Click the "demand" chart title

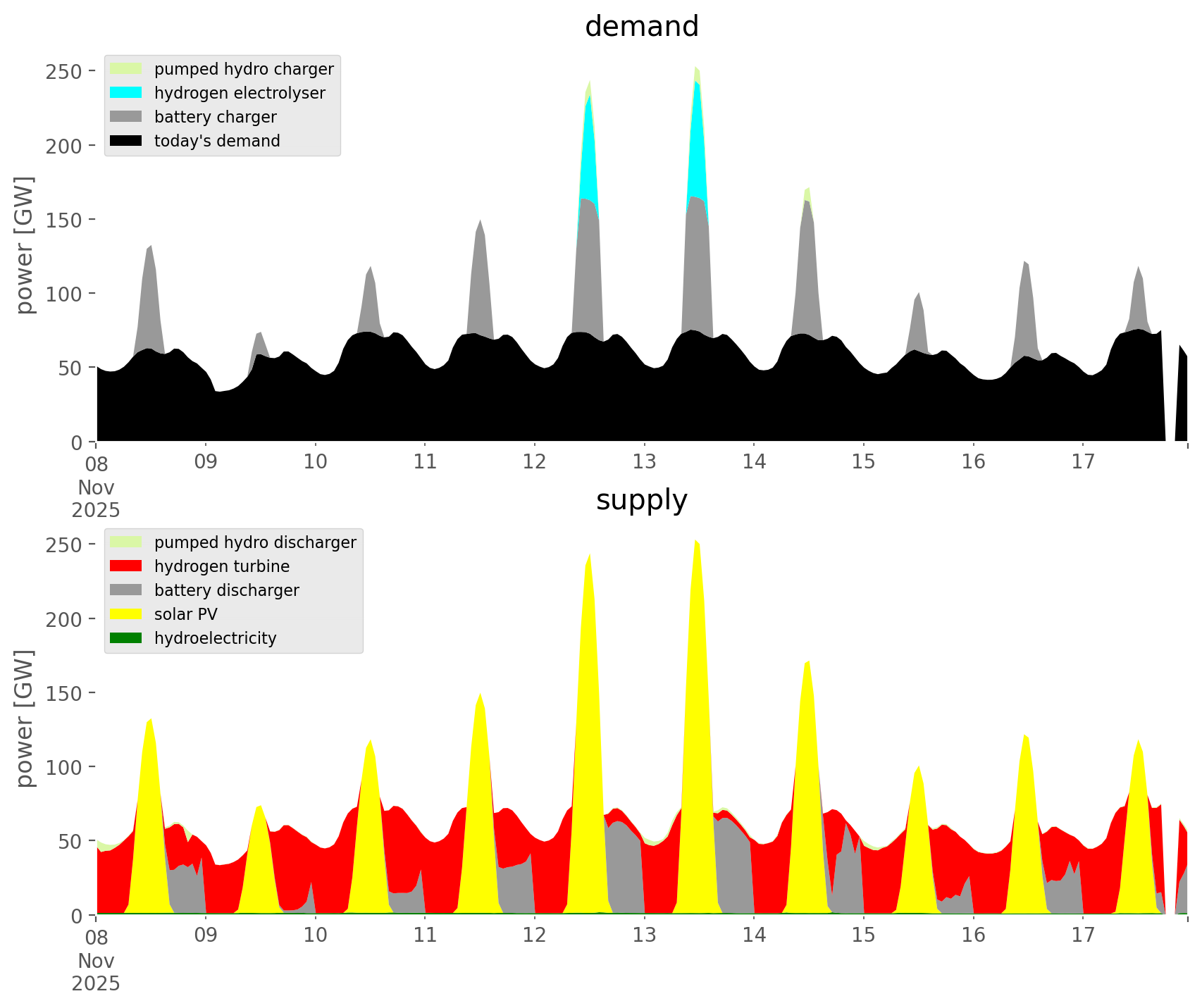pos(641,27)
